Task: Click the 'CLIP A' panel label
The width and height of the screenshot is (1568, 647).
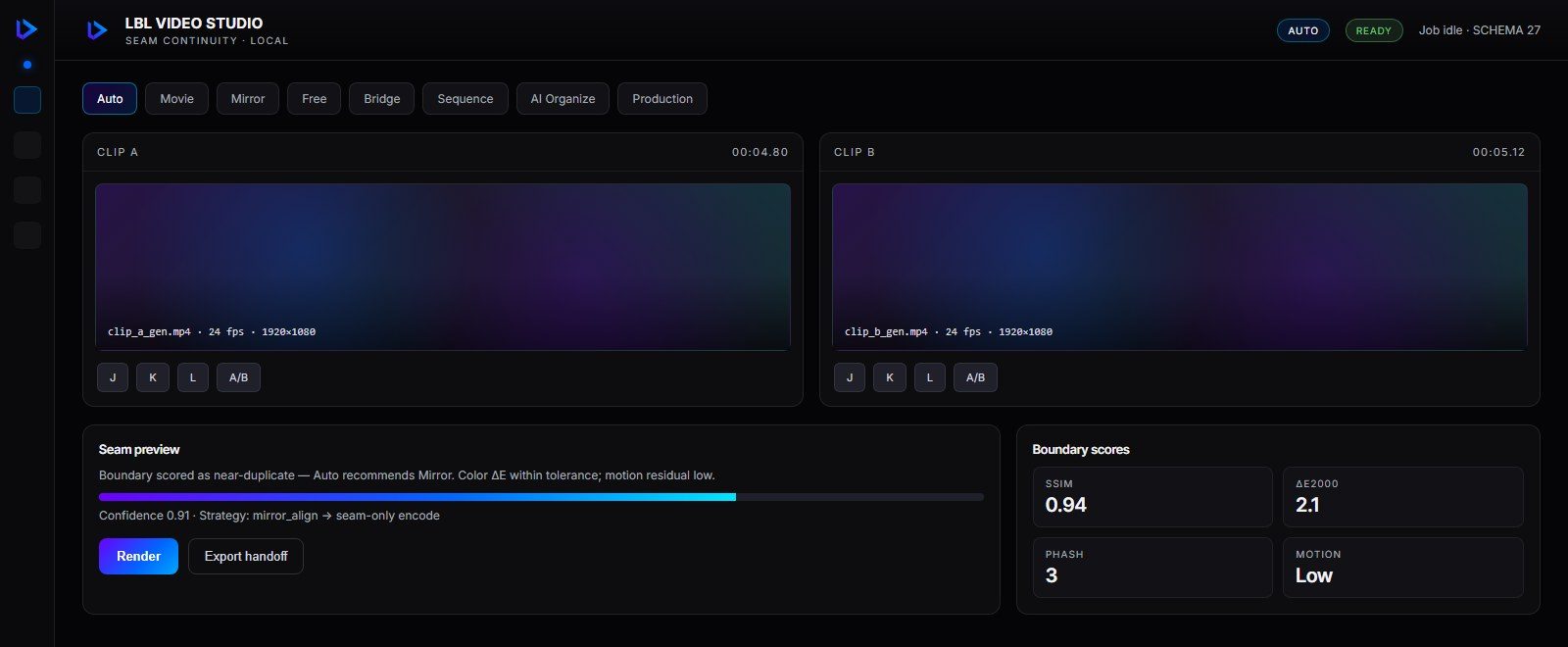Action: click(x=118, y=152)
